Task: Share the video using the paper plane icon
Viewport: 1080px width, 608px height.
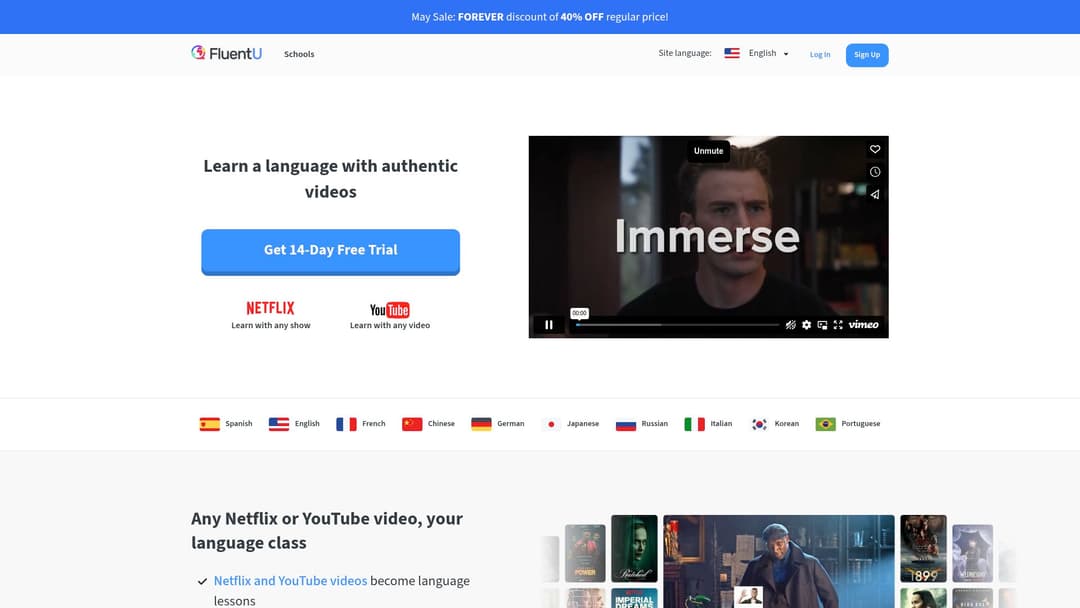Action: 875,195
